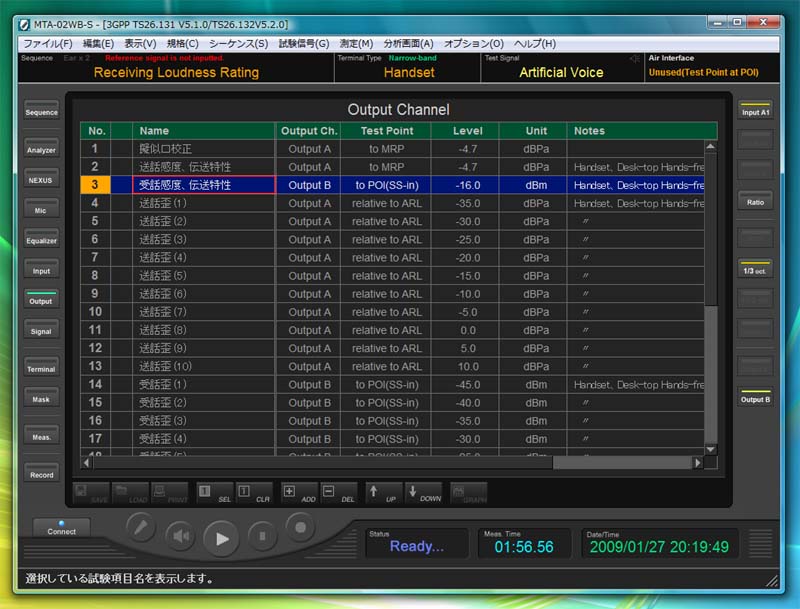Click the Artificial Voice test signal label
This screenshot has width=800, height=609.
pyautogui.click(x=561, y=72)
